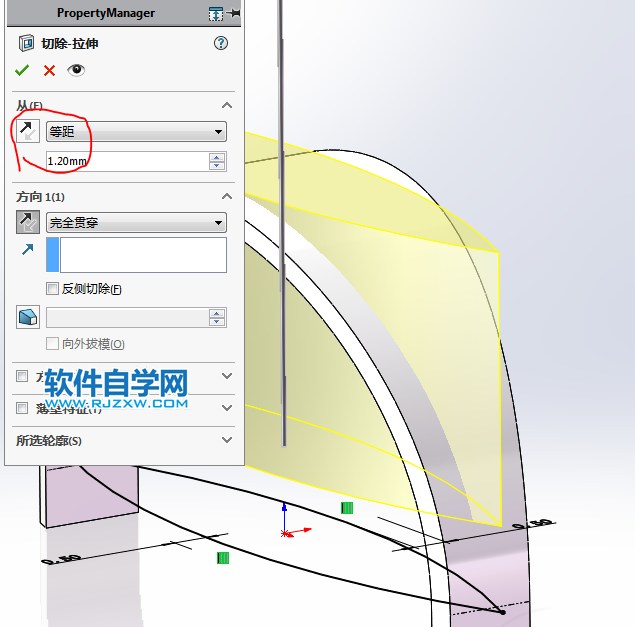Select the green sketch relation icon near the origin
635x627 pixels.
click(347, 508)
